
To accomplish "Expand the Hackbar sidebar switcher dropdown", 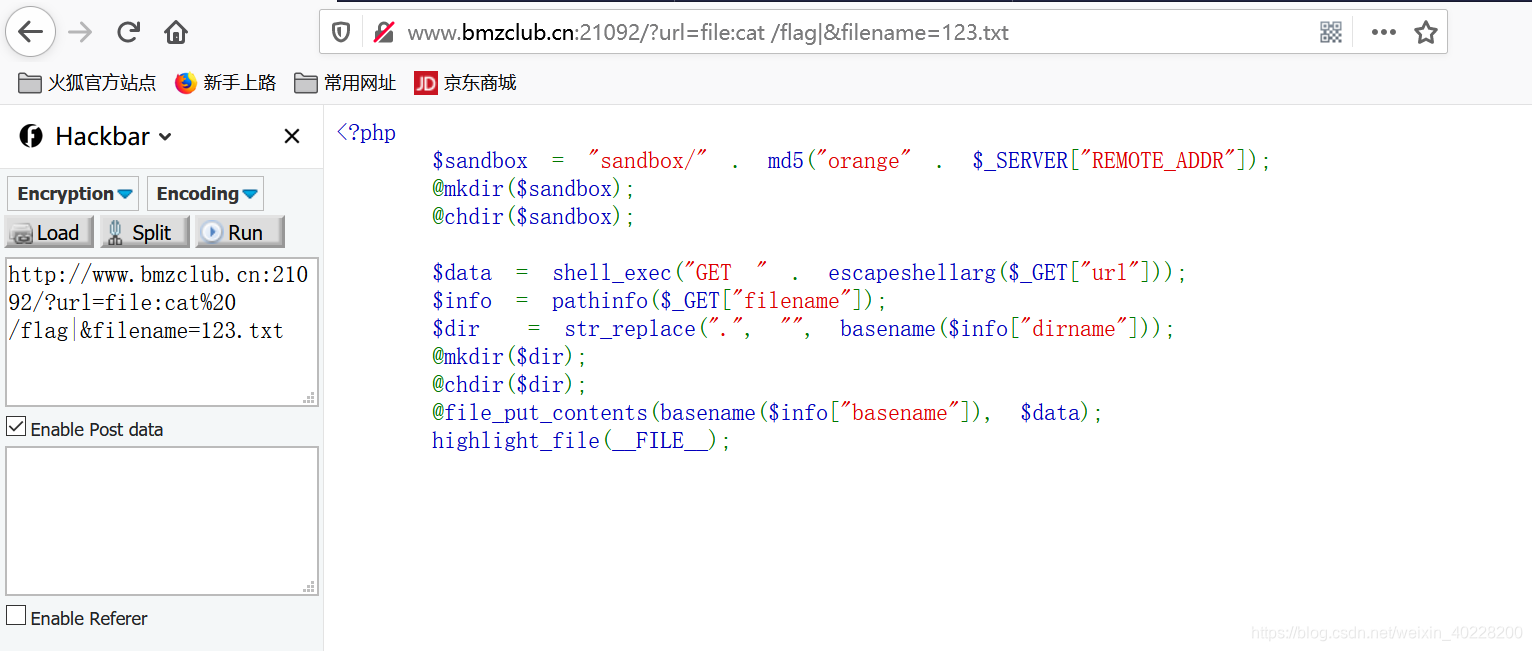I will (x=165, y=137).
